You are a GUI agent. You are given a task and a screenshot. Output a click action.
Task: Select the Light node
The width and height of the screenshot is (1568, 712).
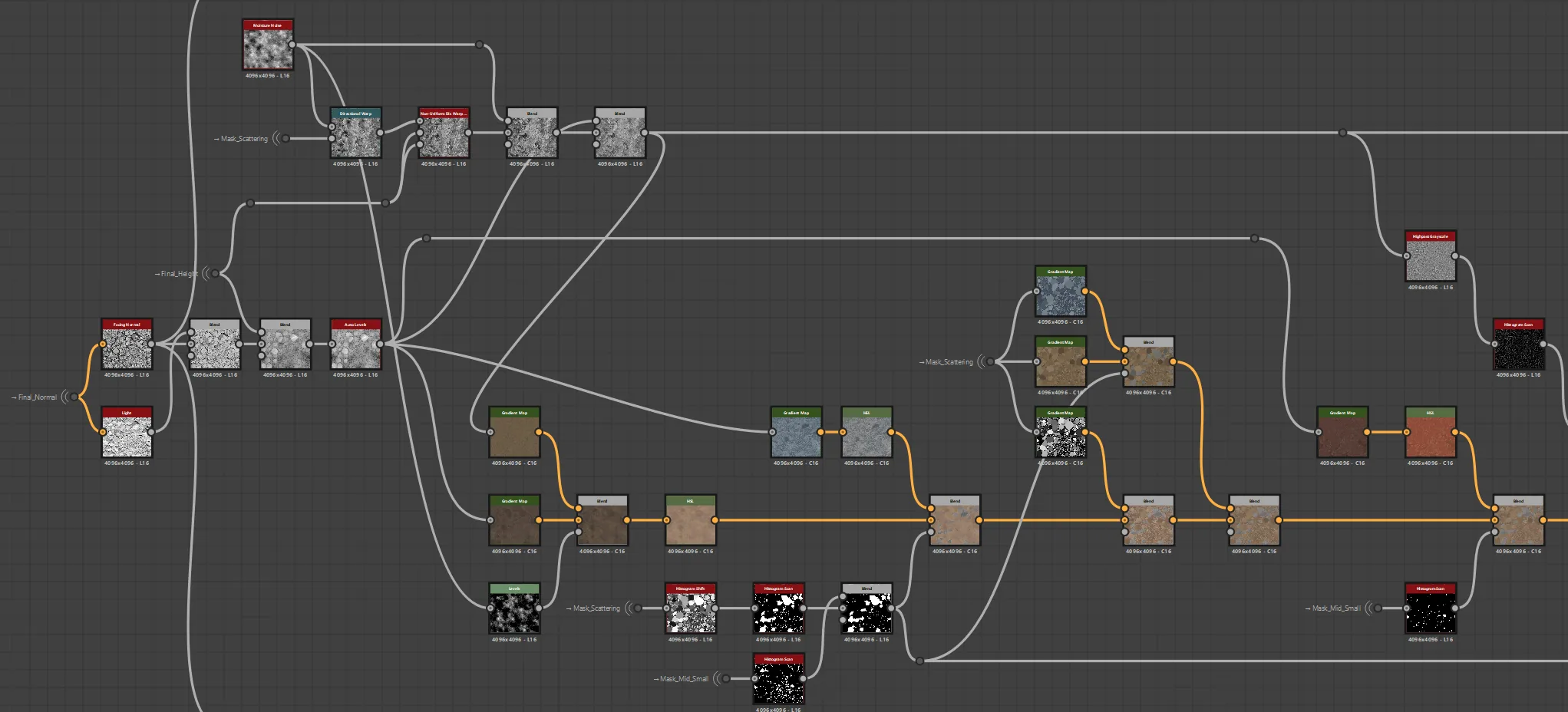point(127,433)
